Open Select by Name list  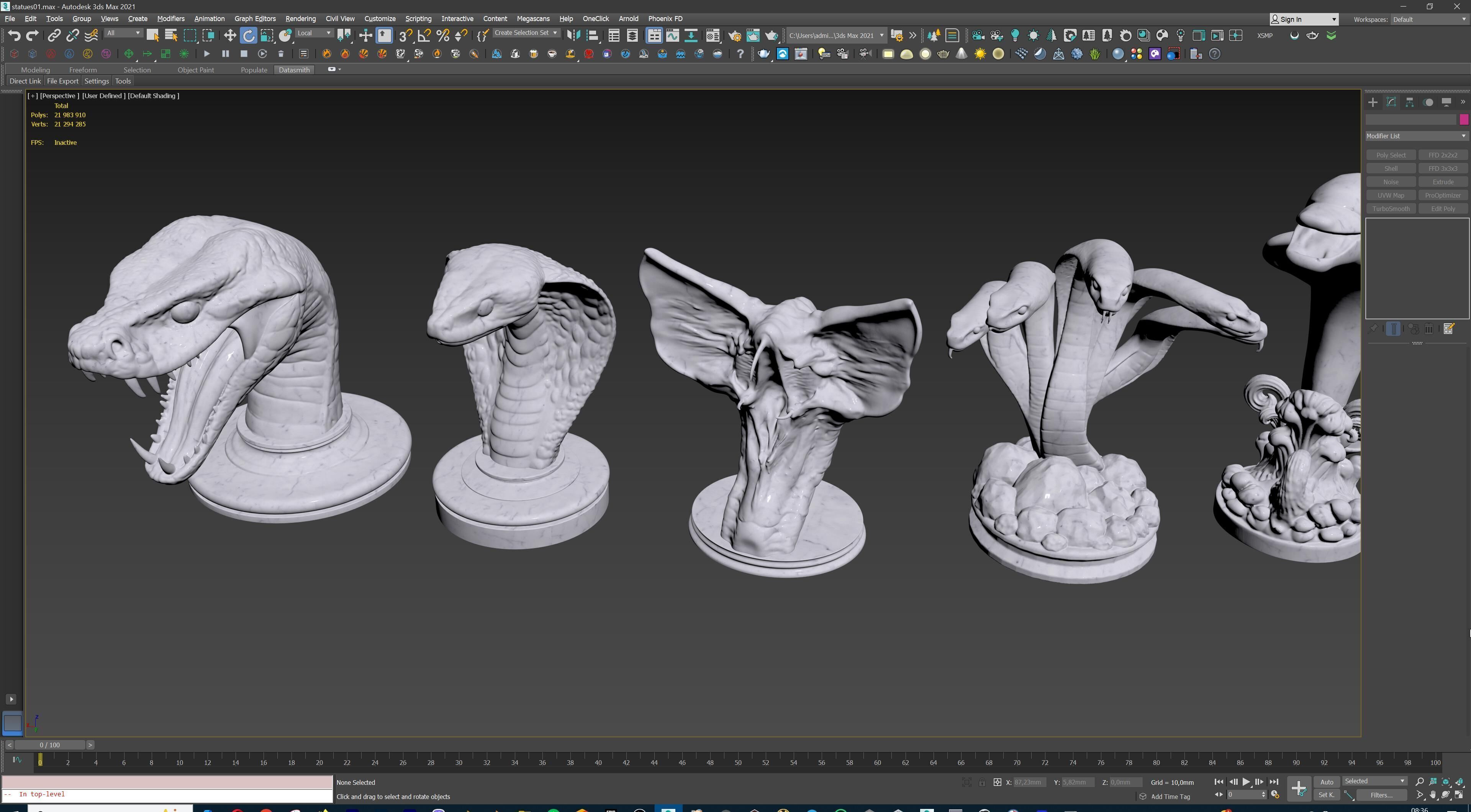pyautogui.click(x=171, y=35)
